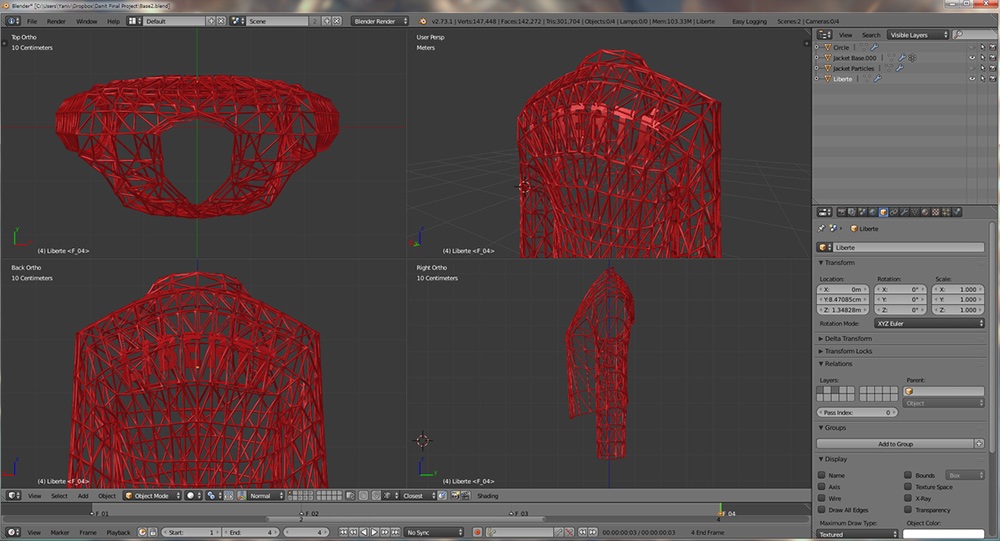The image size is (1000, 541).
Task: Expand the Delta Transform panel
Action: coord(848,338)
